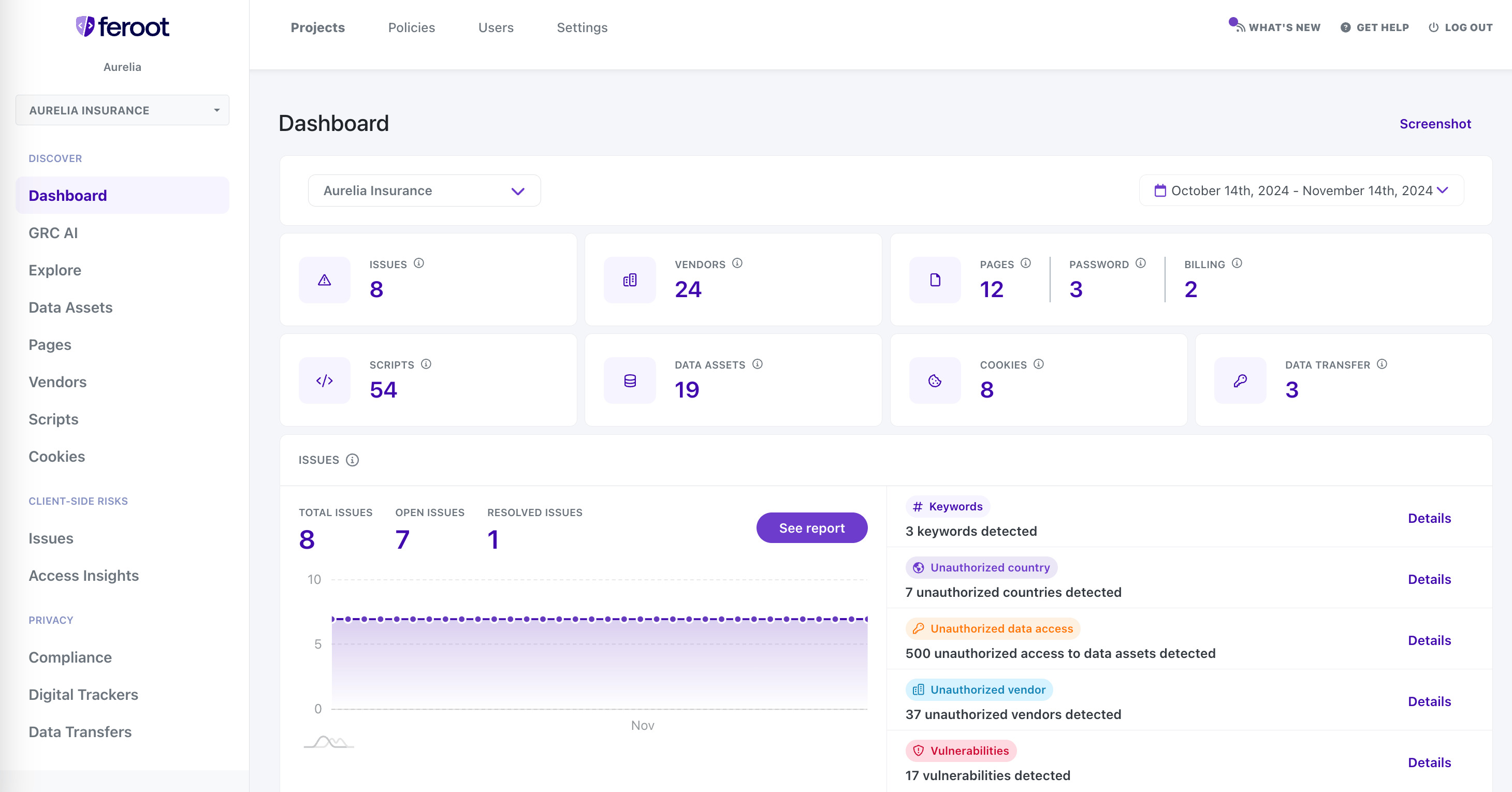The width and height of the screenshot is (1512, 792).
Task: Click the Scripts code icon
Action: 324,380
